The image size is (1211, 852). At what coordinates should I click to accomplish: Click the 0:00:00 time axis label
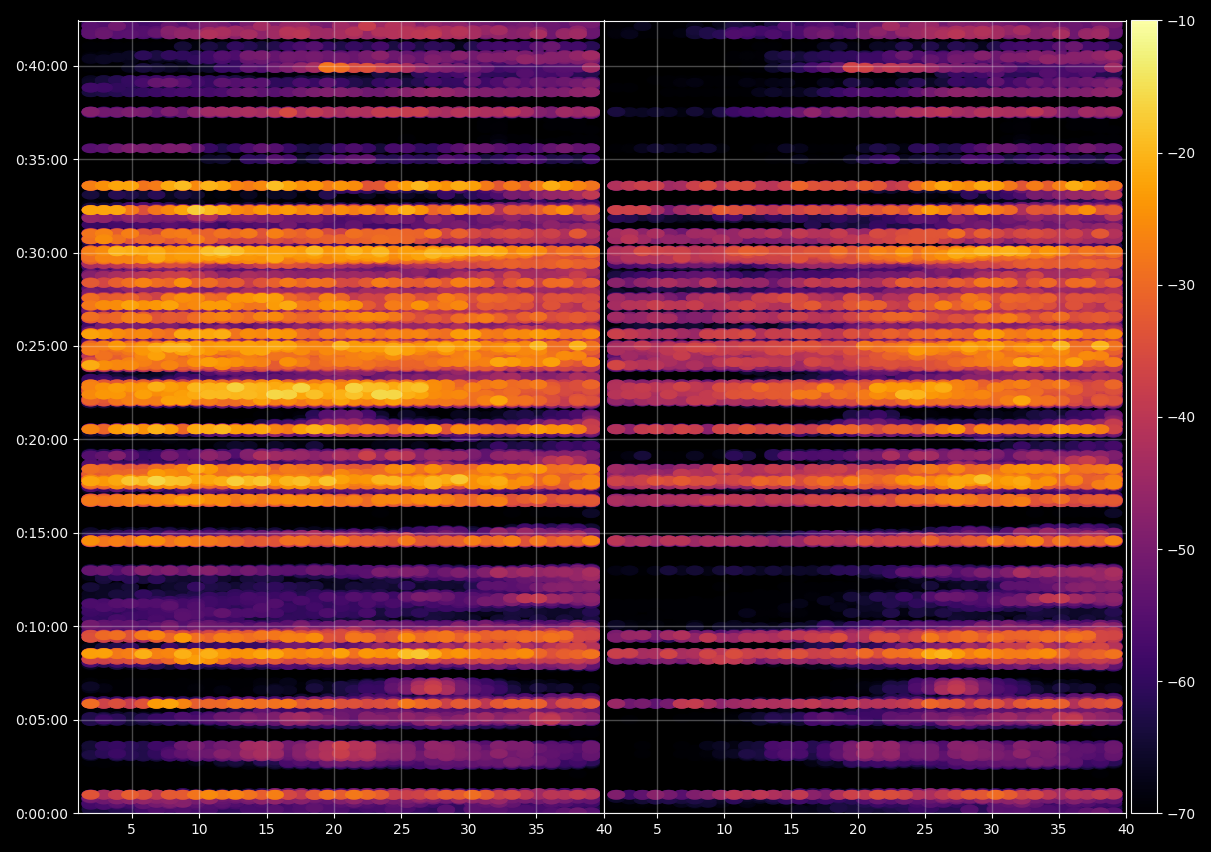(42, 813)
